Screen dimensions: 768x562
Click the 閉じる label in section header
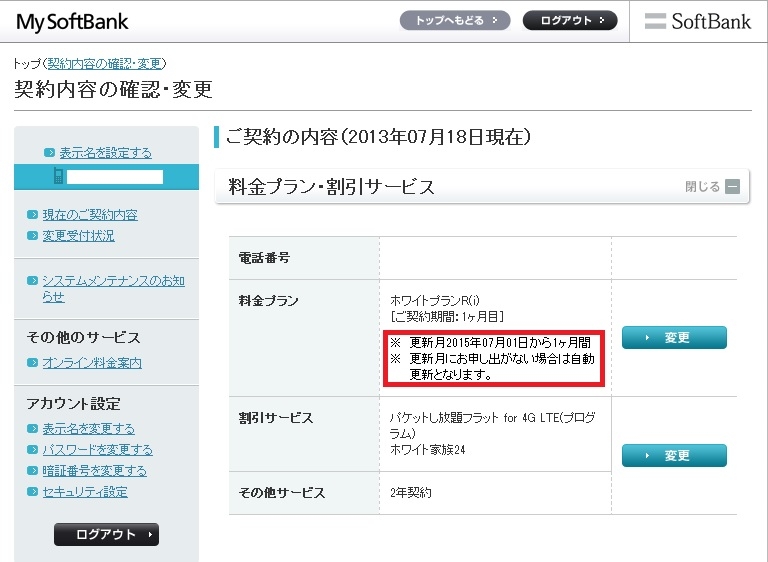pos(702,186)
